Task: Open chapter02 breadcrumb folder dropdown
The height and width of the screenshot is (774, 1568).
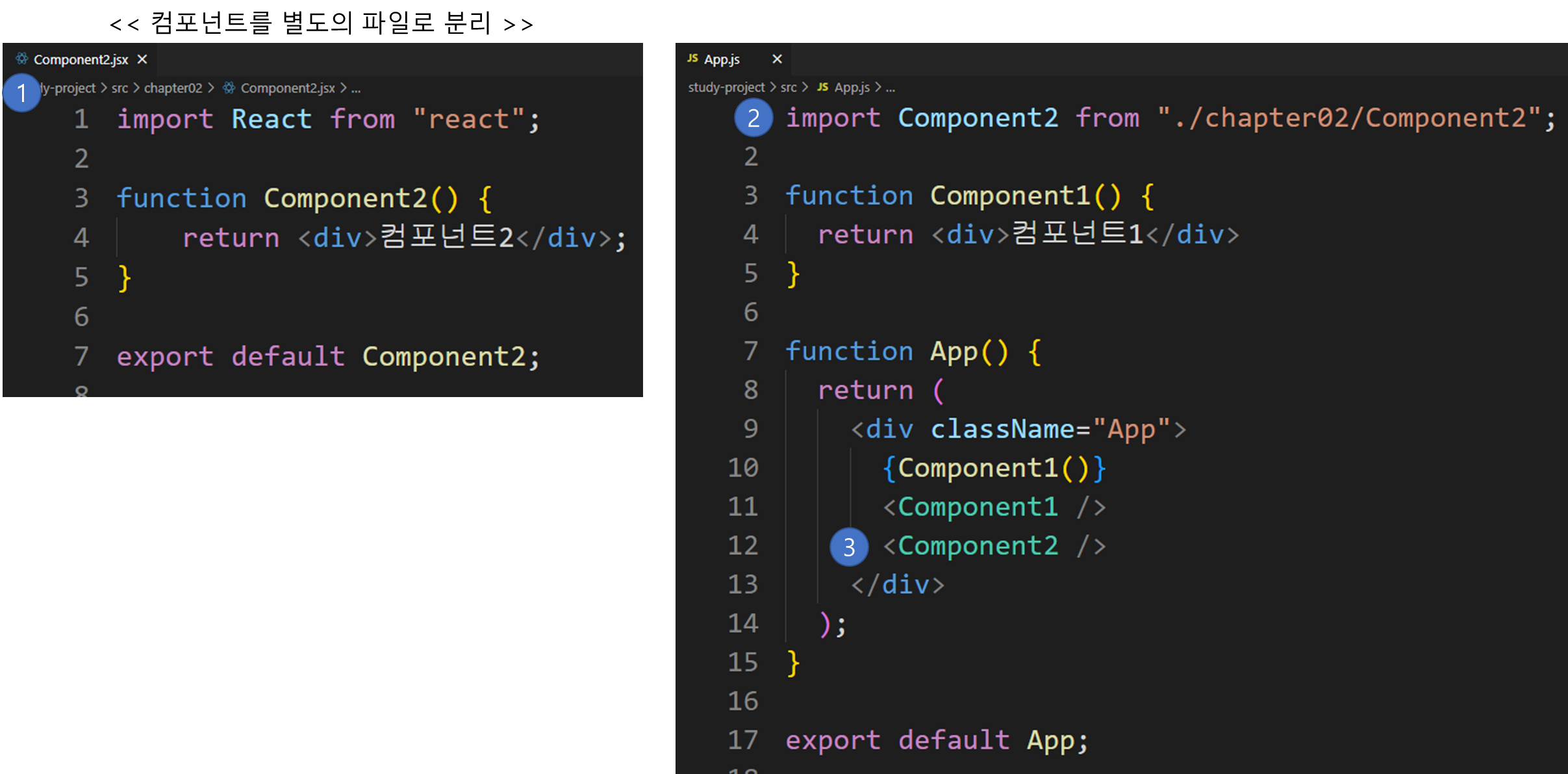Action: point(173,88)
